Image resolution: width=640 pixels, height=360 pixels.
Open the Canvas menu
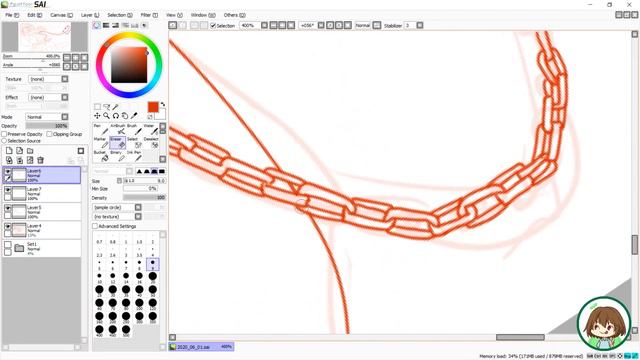pos(62,15)
